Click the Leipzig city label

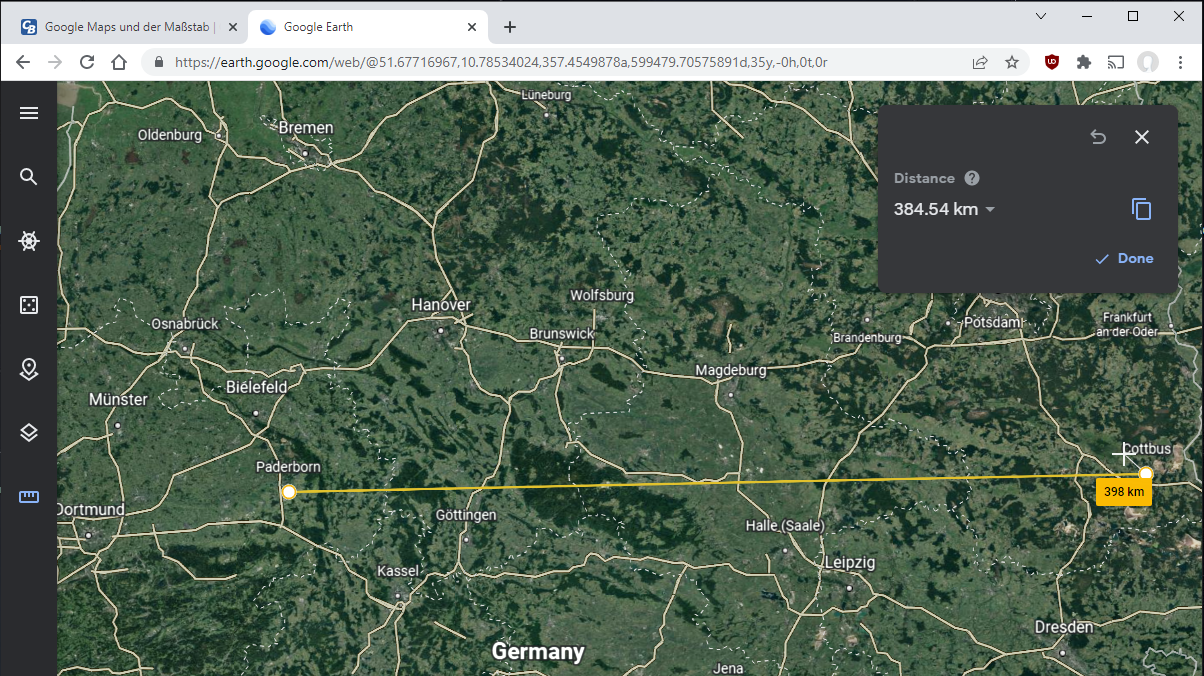pyautogui.click(x=849, y=563)
